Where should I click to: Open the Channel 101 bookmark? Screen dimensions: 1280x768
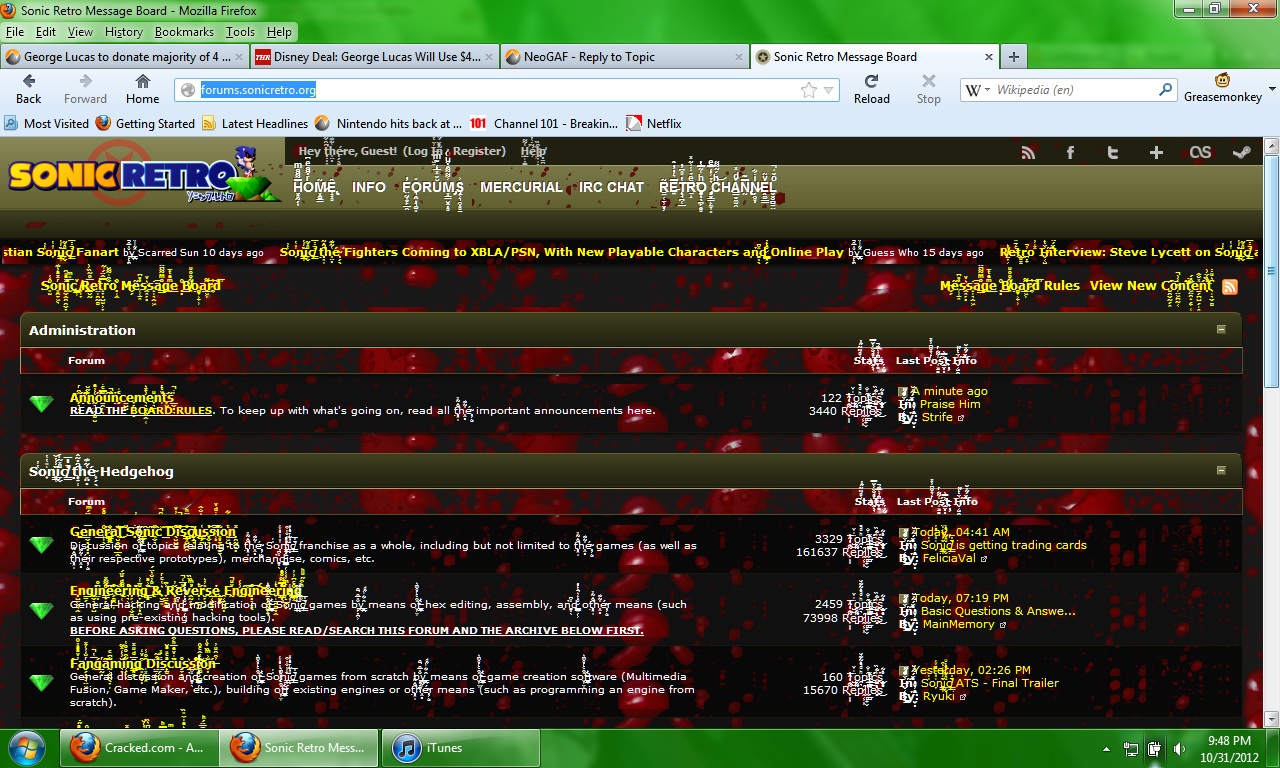544,124
